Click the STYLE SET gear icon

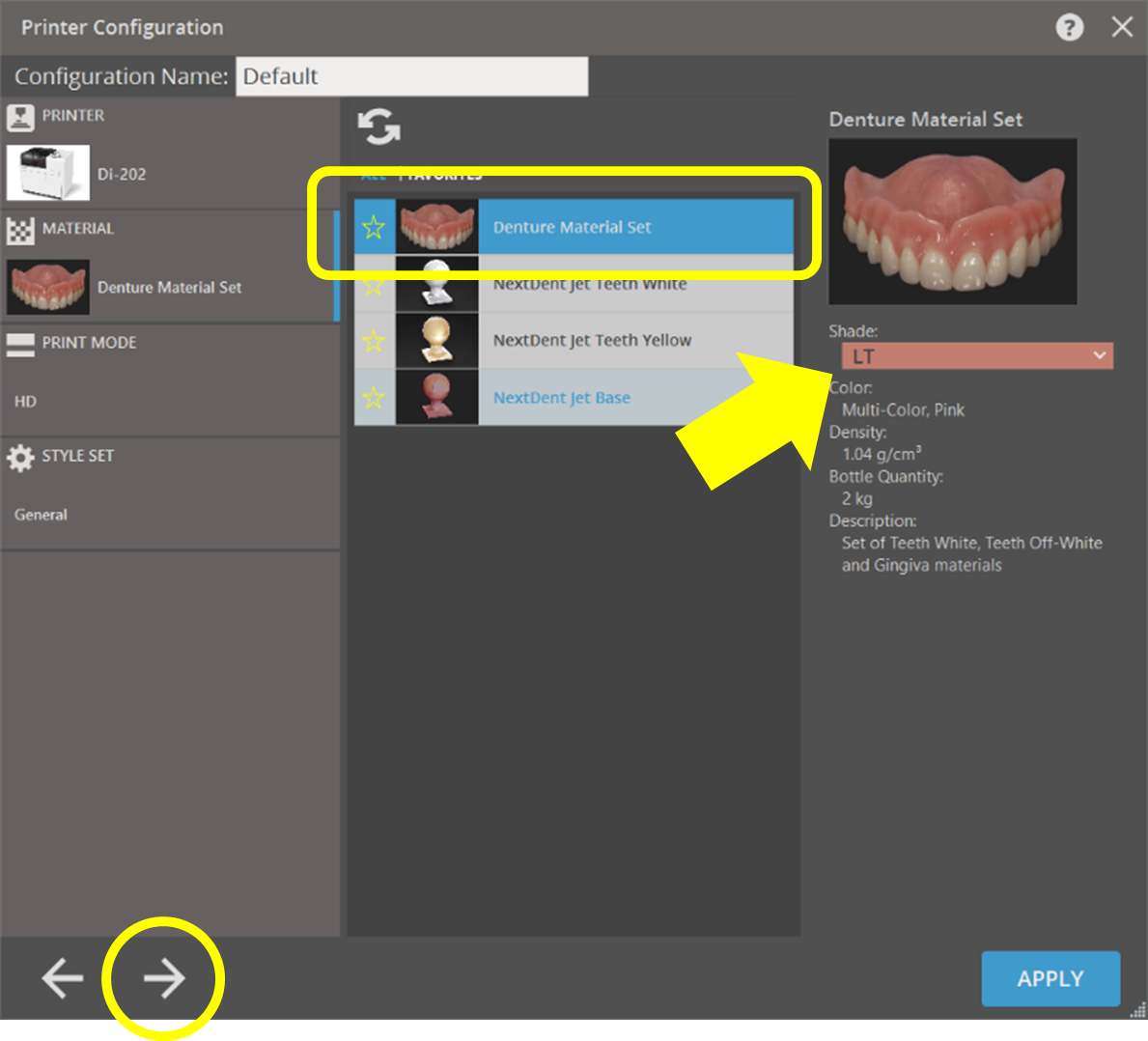point(20,457)
